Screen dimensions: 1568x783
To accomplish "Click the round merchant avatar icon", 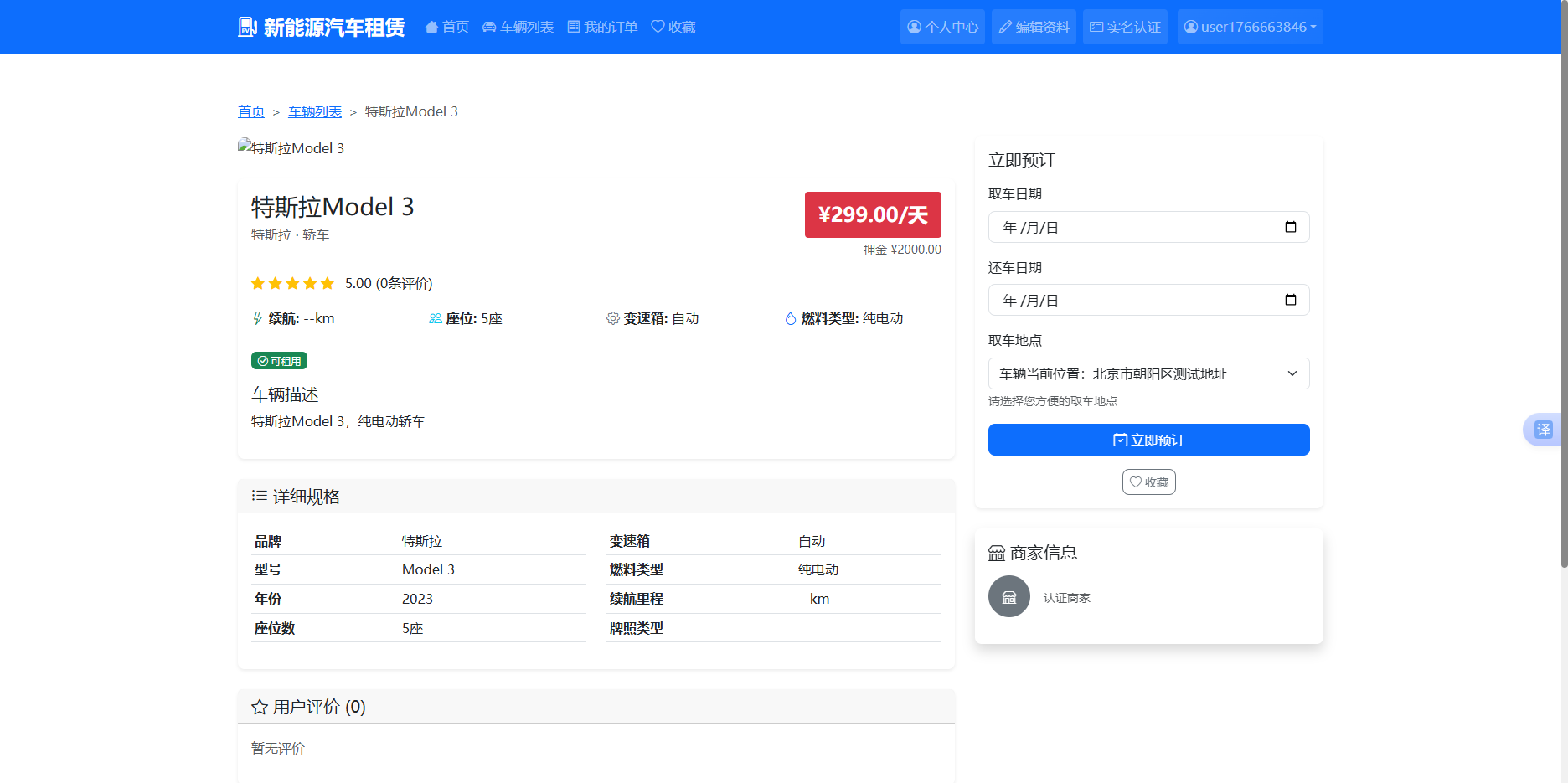I will pos(1009,596).
